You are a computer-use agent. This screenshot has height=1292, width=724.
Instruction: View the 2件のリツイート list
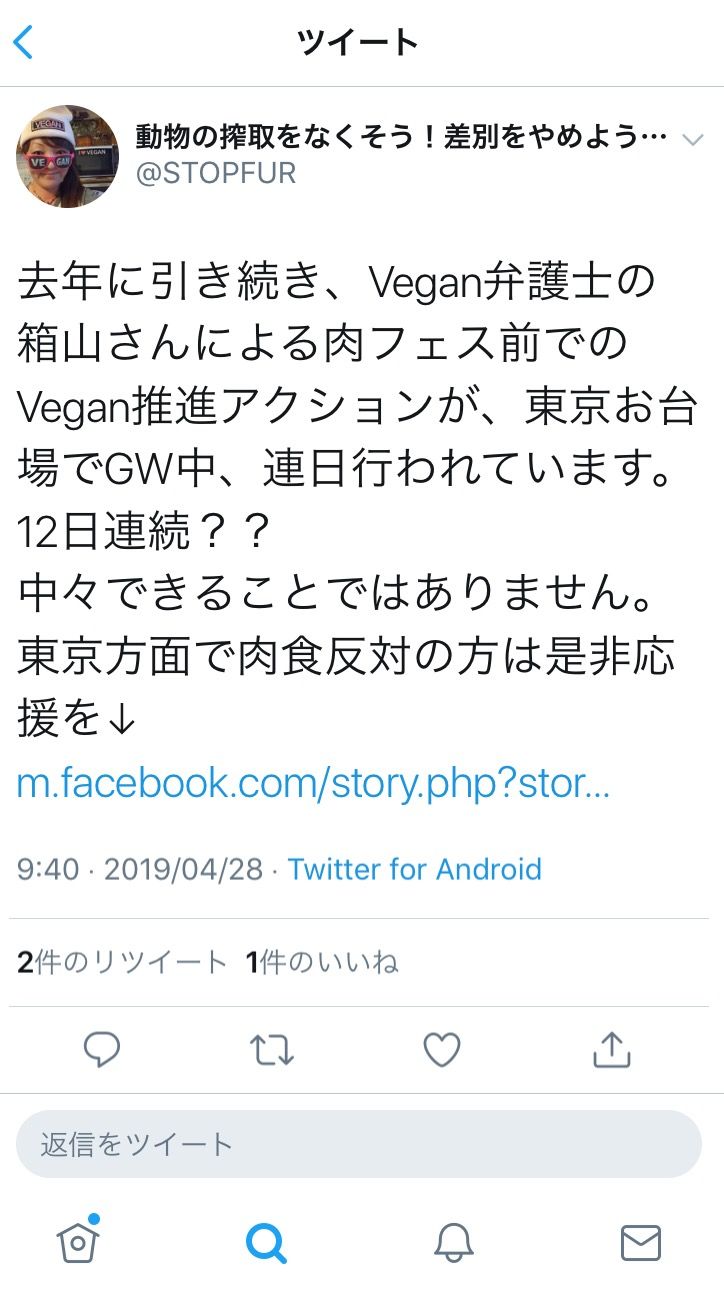[122, 962]
